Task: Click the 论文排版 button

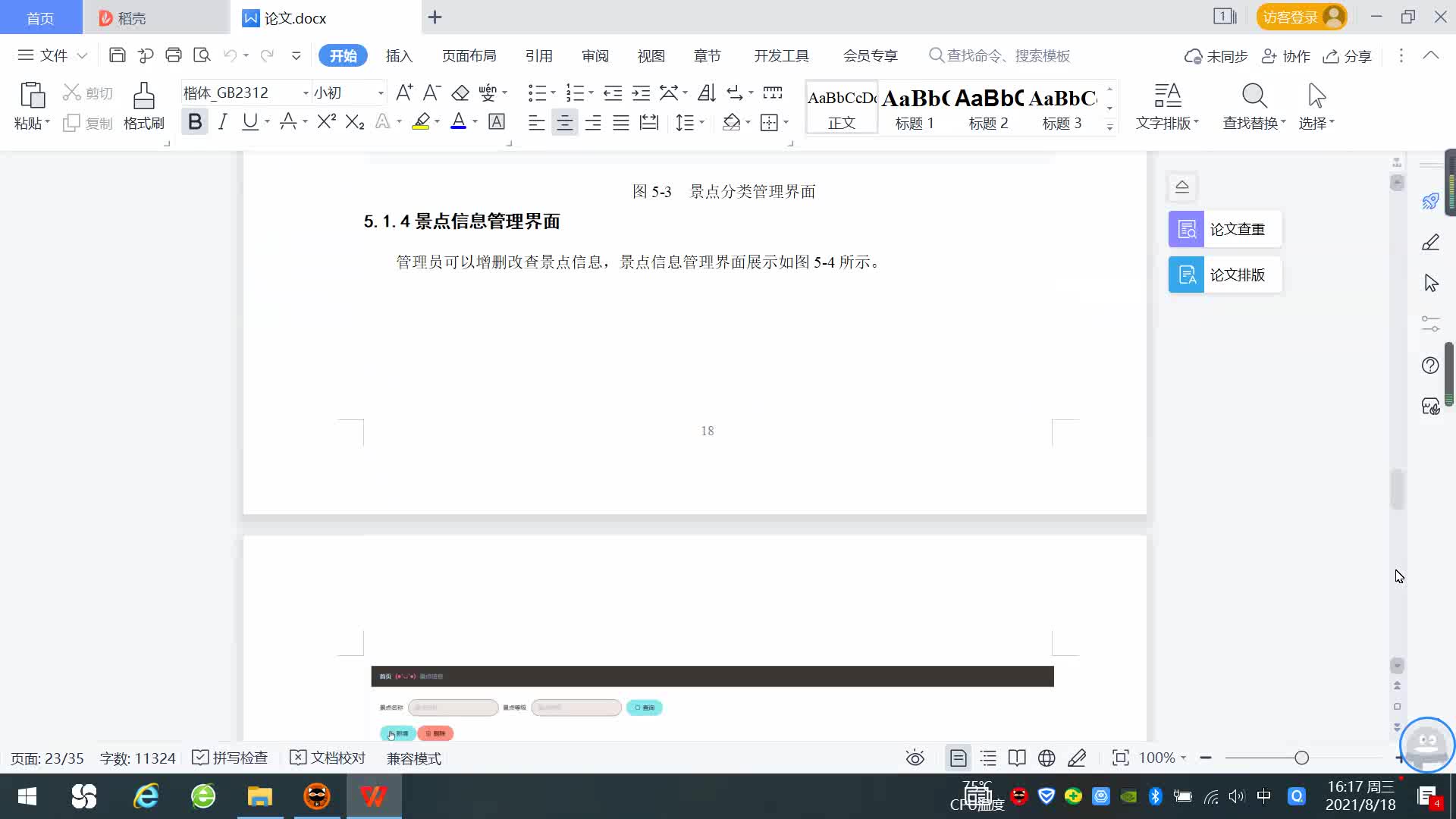Action: tap(1225, 275)
